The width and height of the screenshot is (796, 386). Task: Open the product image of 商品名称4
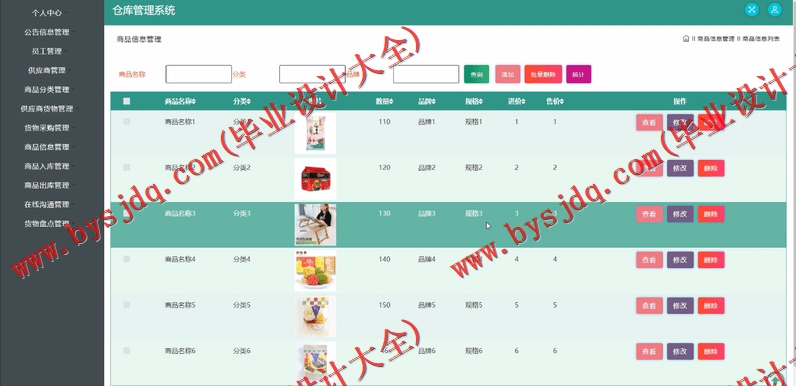coord(315,270)
